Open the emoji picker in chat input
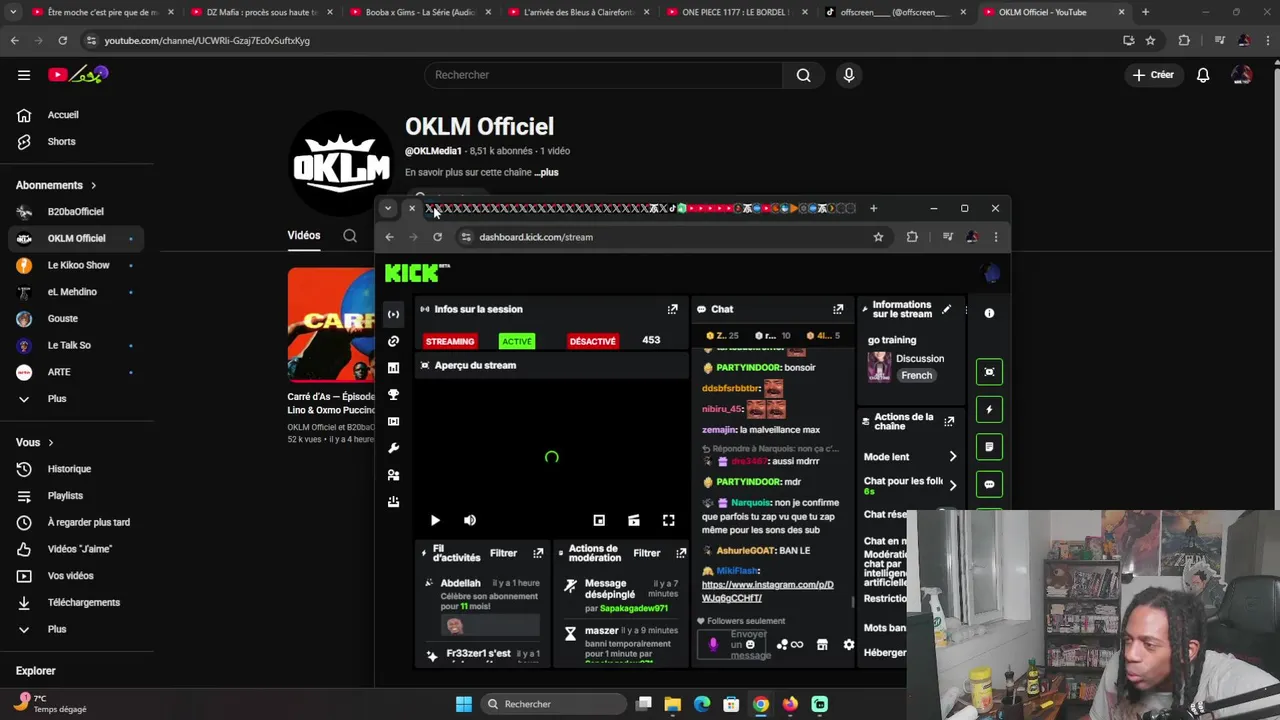This screenshot has width=1280, height=720. pyautogui.click(x=750, y=645)
